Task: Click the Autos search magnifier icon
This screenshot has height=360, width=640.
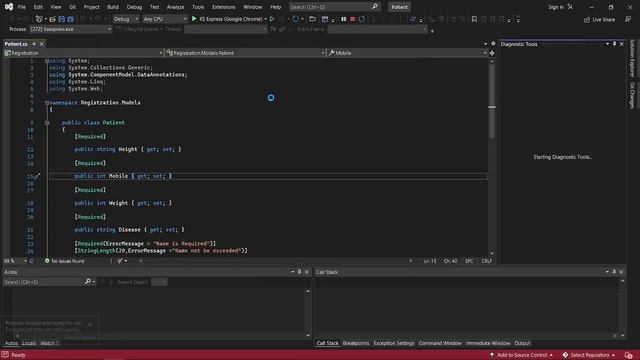Action: click(88, 282)
